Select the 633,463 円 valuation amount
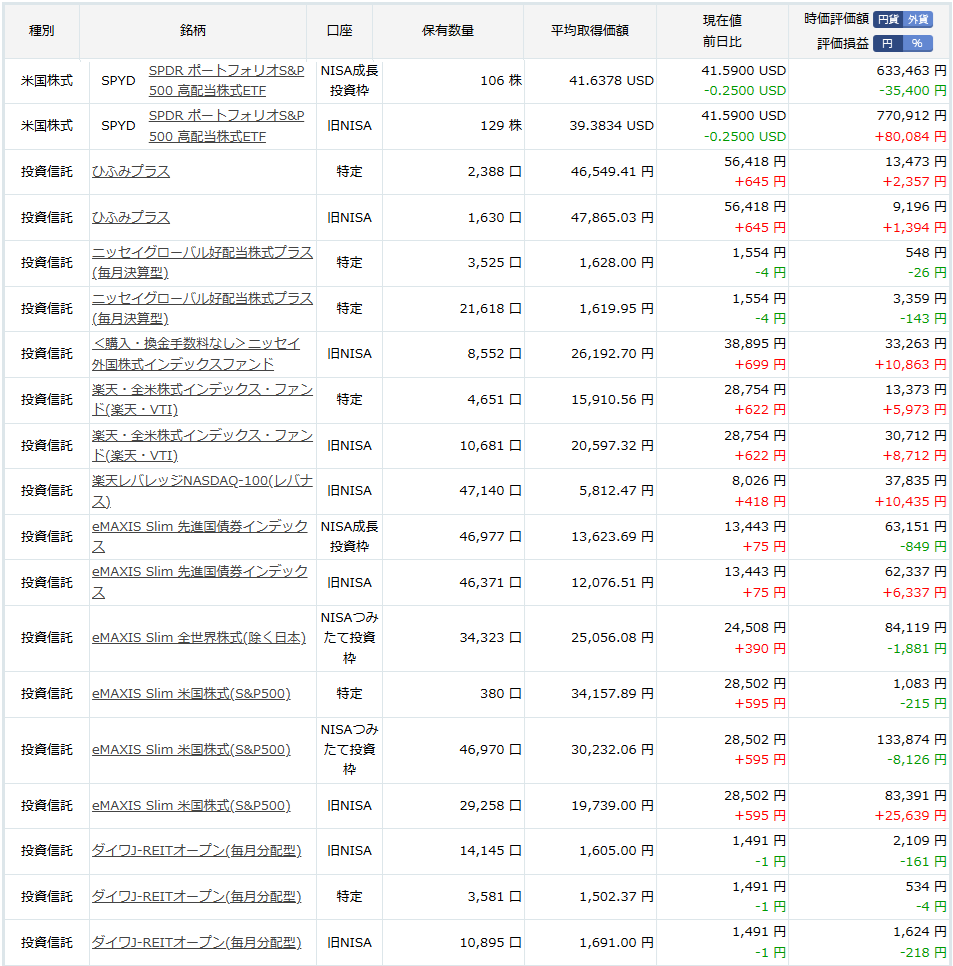 [x=911, y=71]
